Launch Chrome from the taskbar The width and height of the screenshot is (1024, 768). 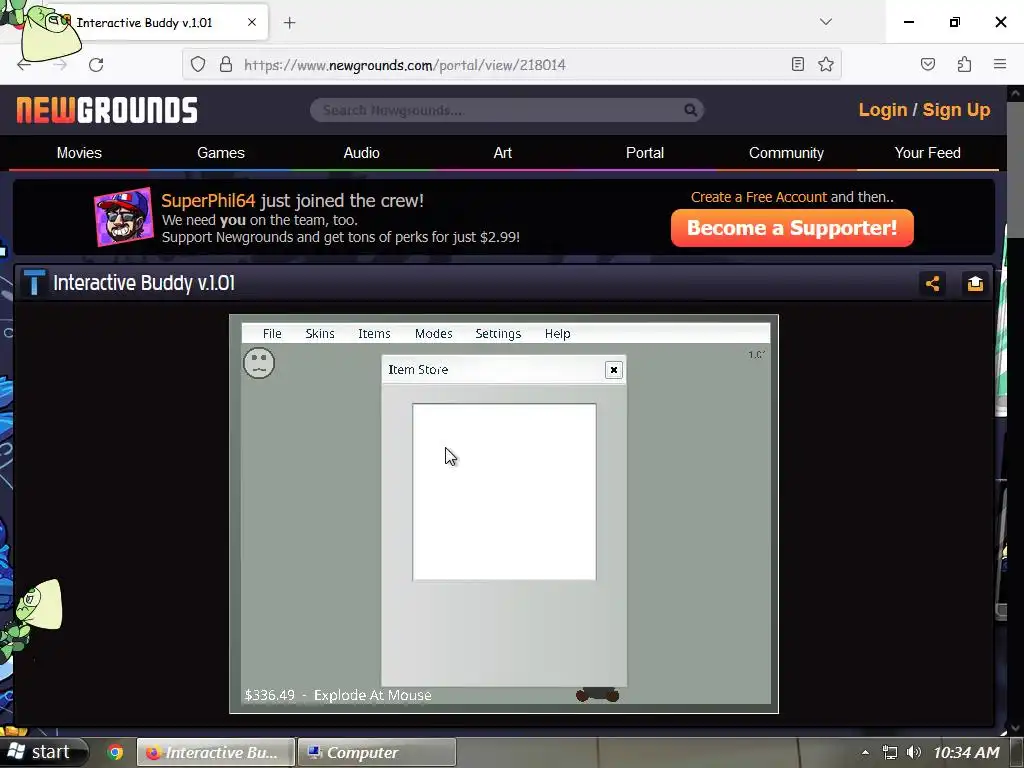[116, 752]
